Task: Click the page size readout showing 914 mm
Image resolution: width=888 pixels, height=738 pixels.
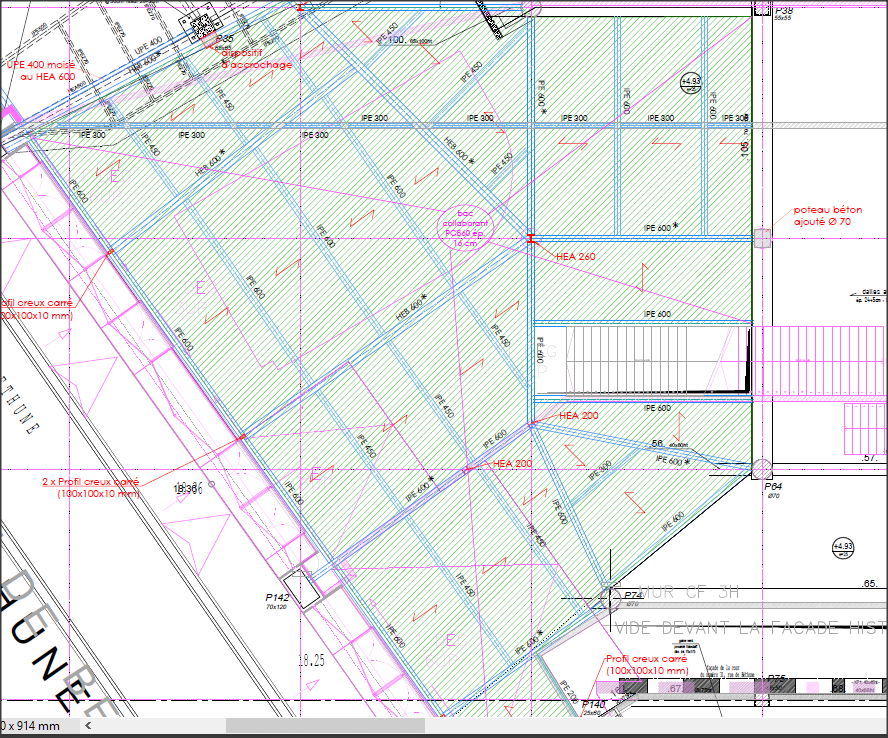Action: [30, 726]
